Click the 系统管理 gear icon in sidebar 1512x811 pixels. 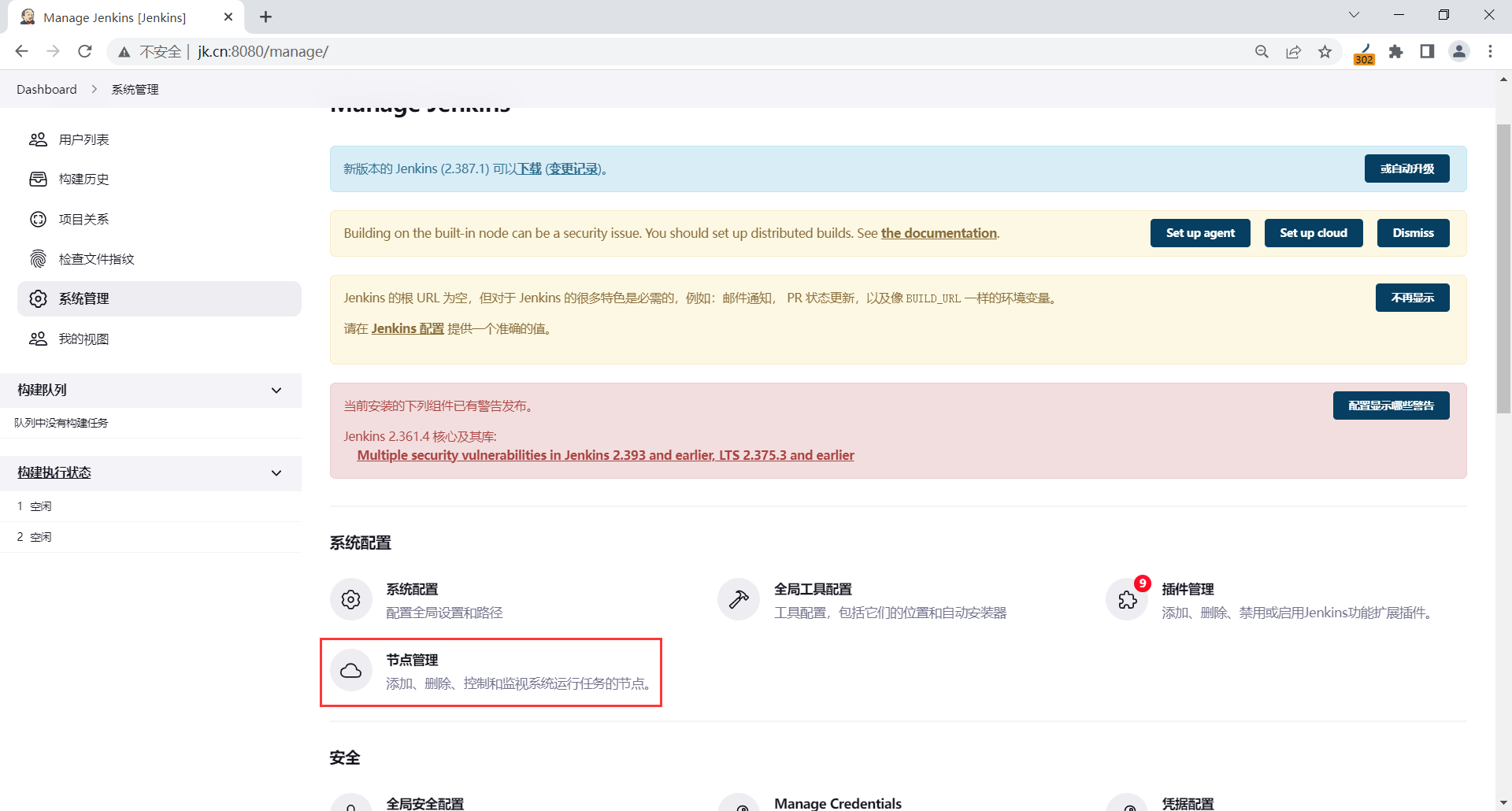pos(38,298)
